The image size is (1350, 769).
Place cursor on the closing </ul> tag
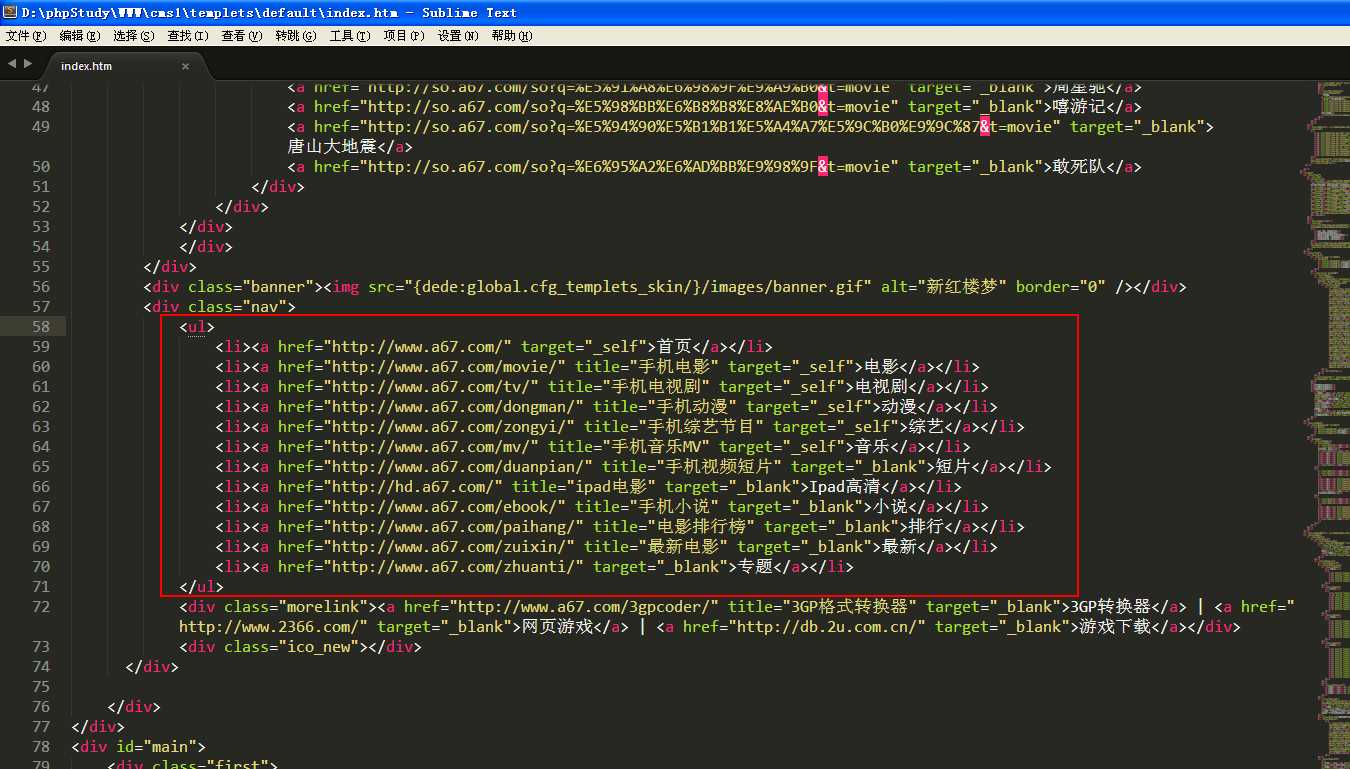pyautogui.click(x=202, y=587)
